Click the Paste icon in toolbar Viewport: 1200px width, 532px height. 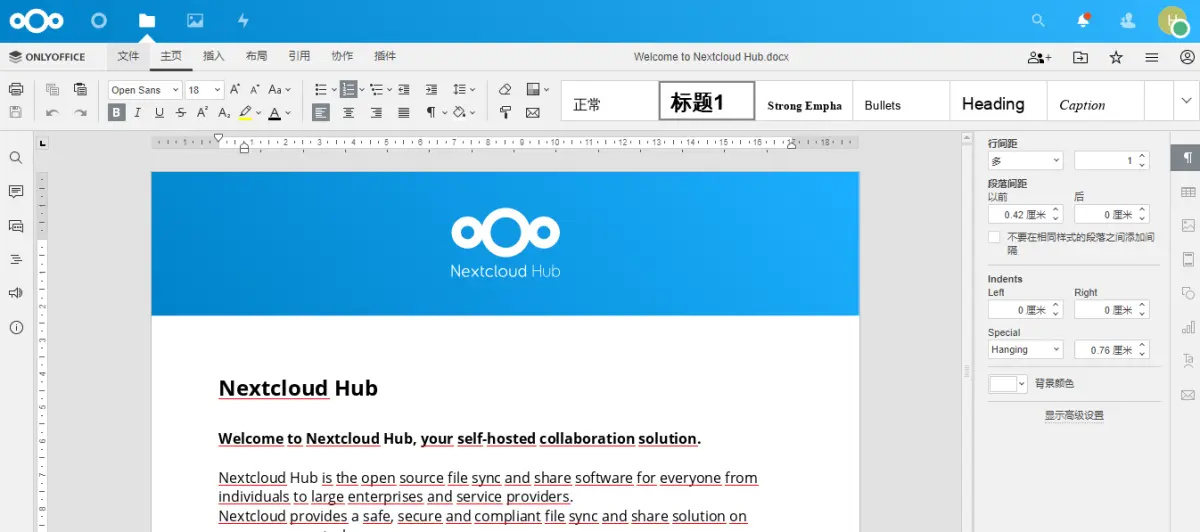(80, 89)
